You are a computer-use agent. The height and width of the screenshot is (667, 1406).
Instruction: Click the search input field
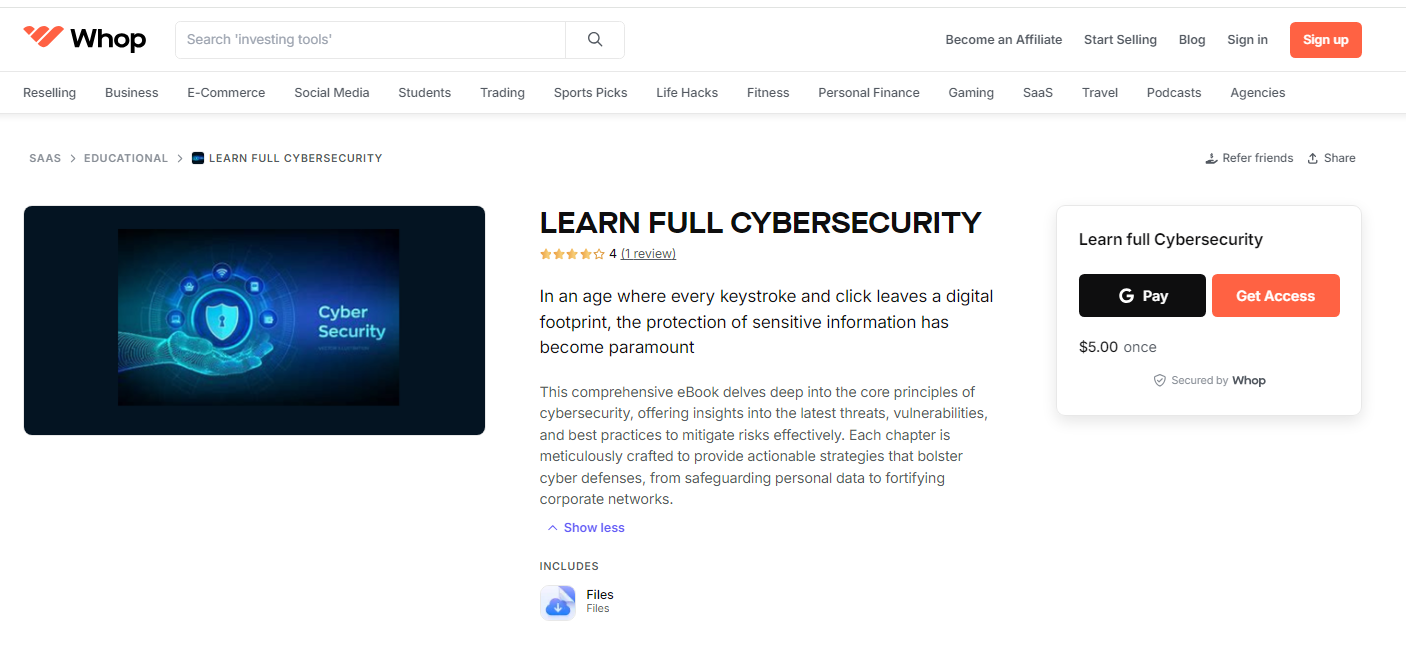(370, 39)
